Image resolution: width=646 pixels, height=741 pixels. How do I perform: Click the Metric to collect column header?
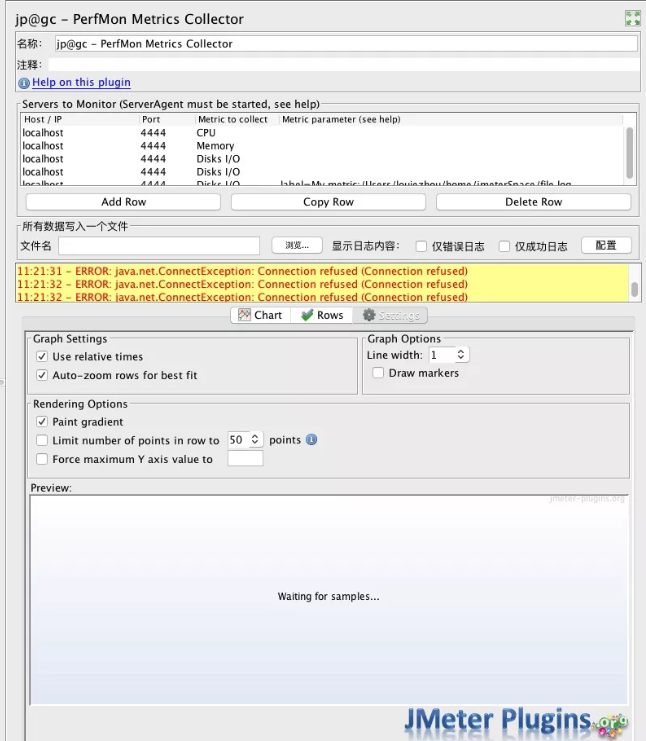[x=237, y=120]
